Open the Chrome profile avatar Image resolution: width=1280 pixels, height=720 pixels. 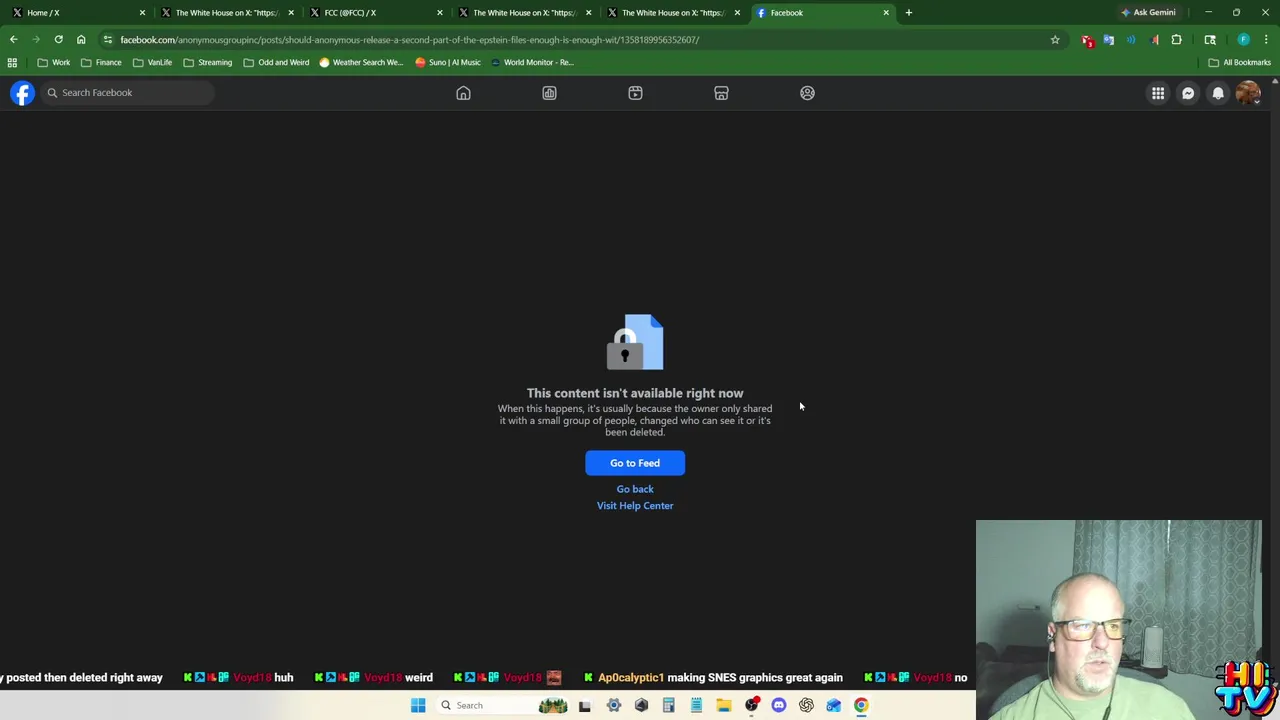(x=1243, y=40)
